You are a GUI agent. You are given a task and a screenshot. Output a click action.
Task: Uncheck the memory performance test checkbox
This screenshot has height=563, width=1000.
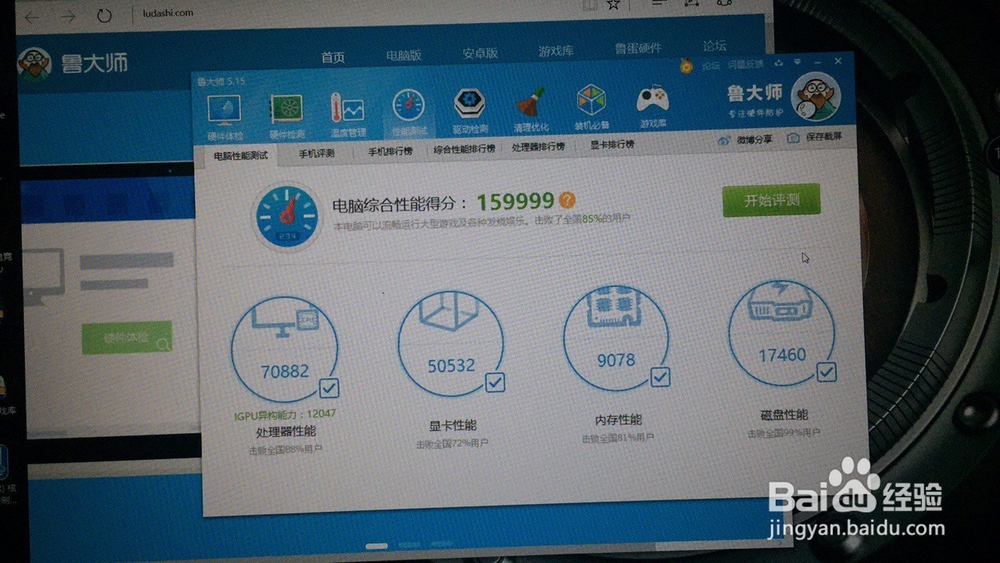(x=660, y=377)
